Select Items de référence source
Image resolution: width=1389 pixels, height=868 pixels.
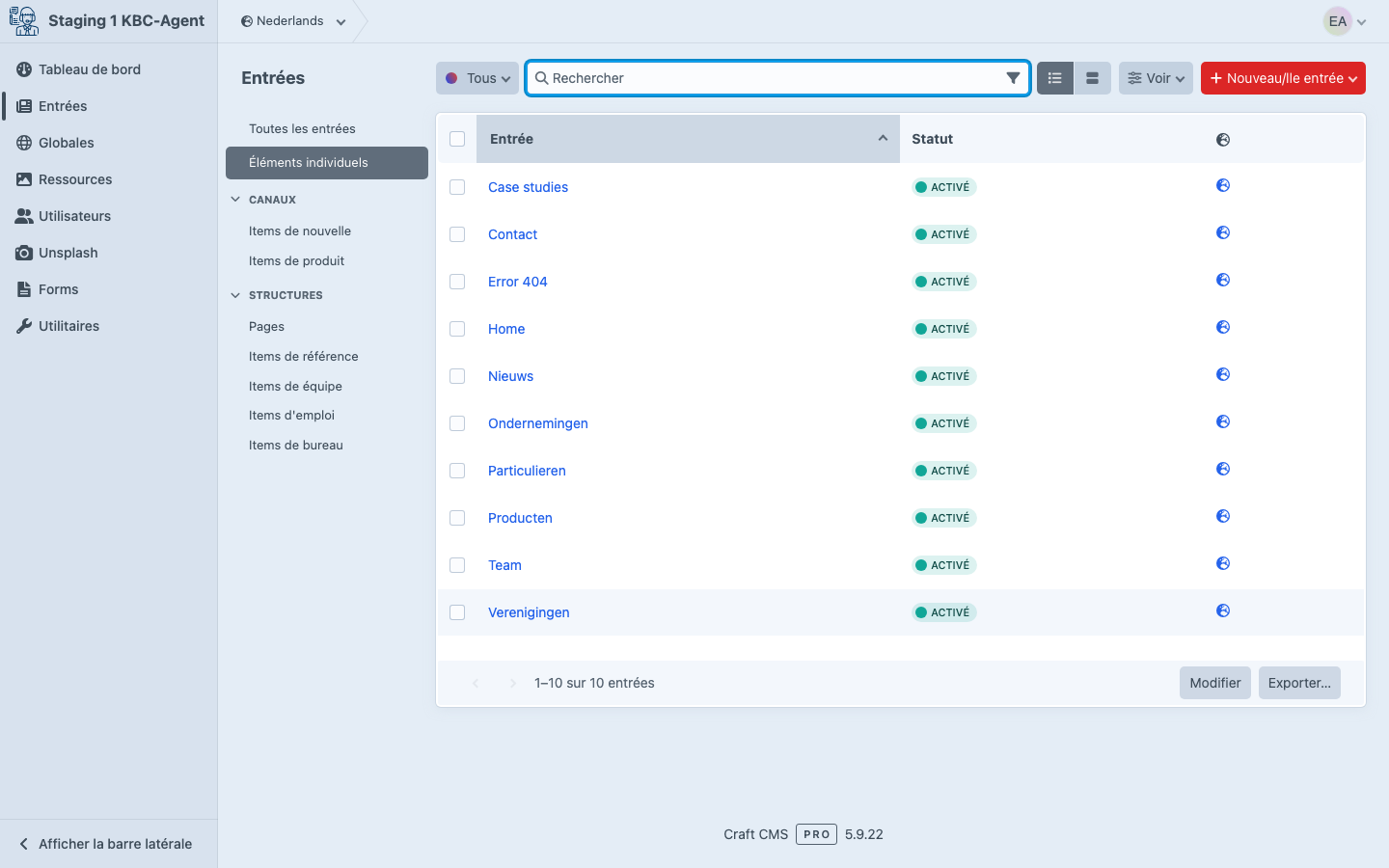point(327,357)
